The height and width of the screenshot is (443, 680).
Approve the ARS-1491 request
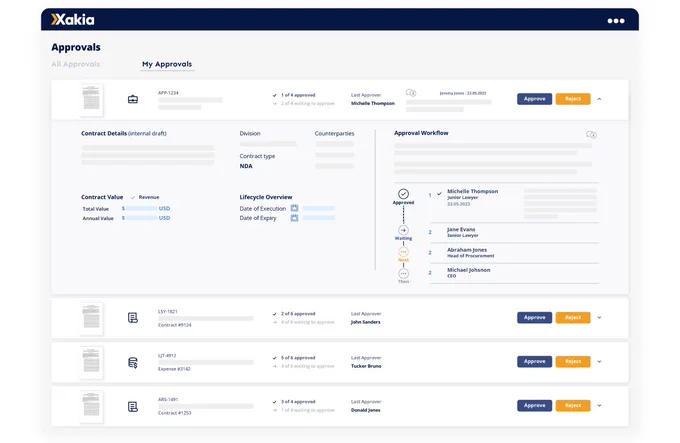tap(534, 406)
